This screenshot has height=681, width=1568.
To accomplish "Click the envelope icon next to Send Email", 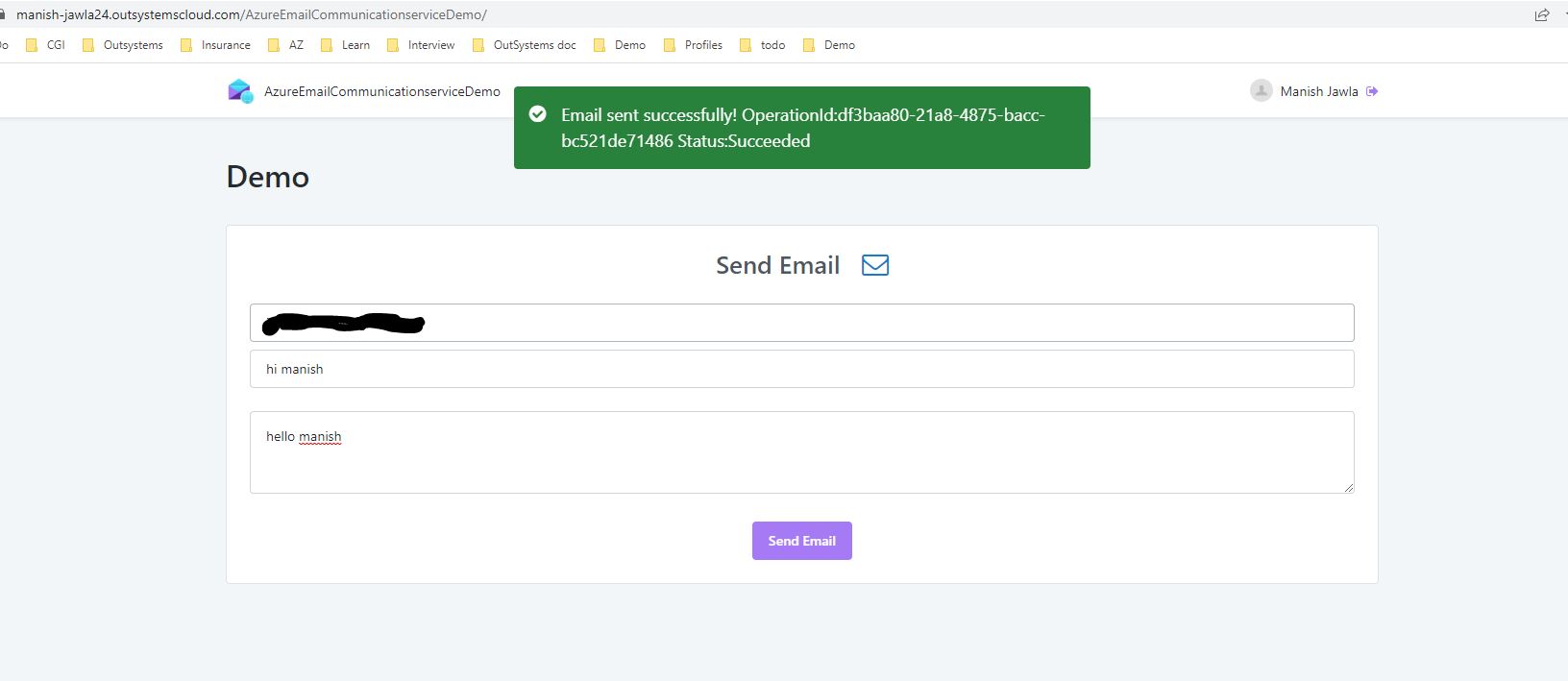I will coord(875,265).
